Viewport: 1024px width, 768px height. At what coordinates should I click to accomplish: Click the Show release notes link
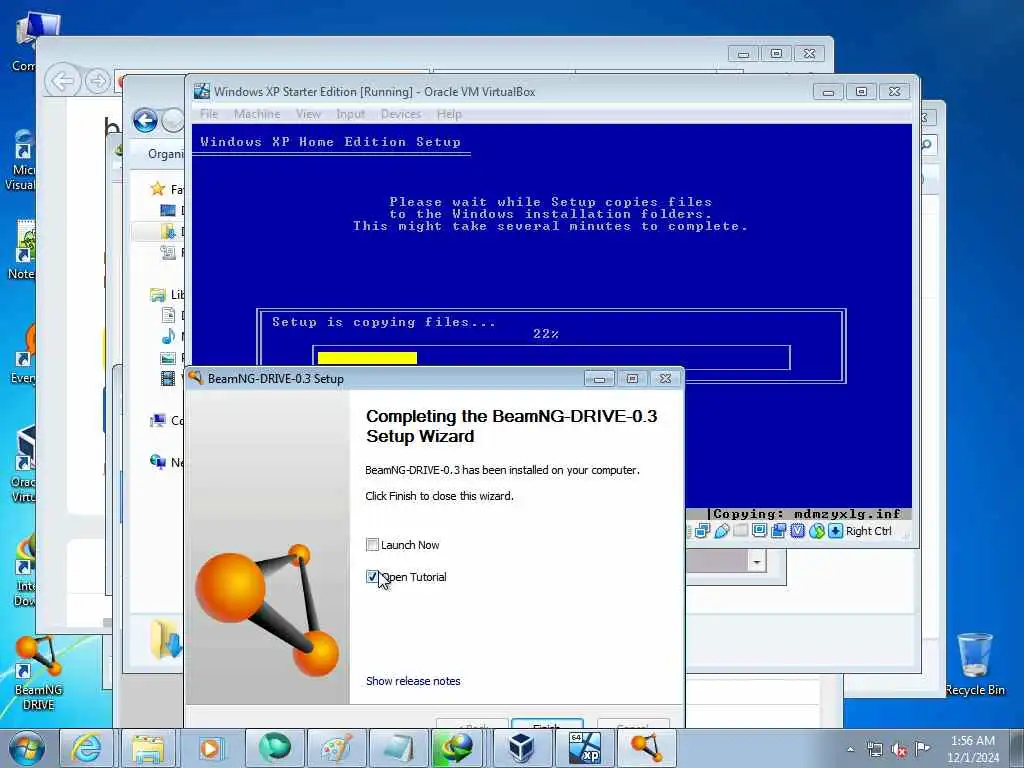(x=413, y=680)
